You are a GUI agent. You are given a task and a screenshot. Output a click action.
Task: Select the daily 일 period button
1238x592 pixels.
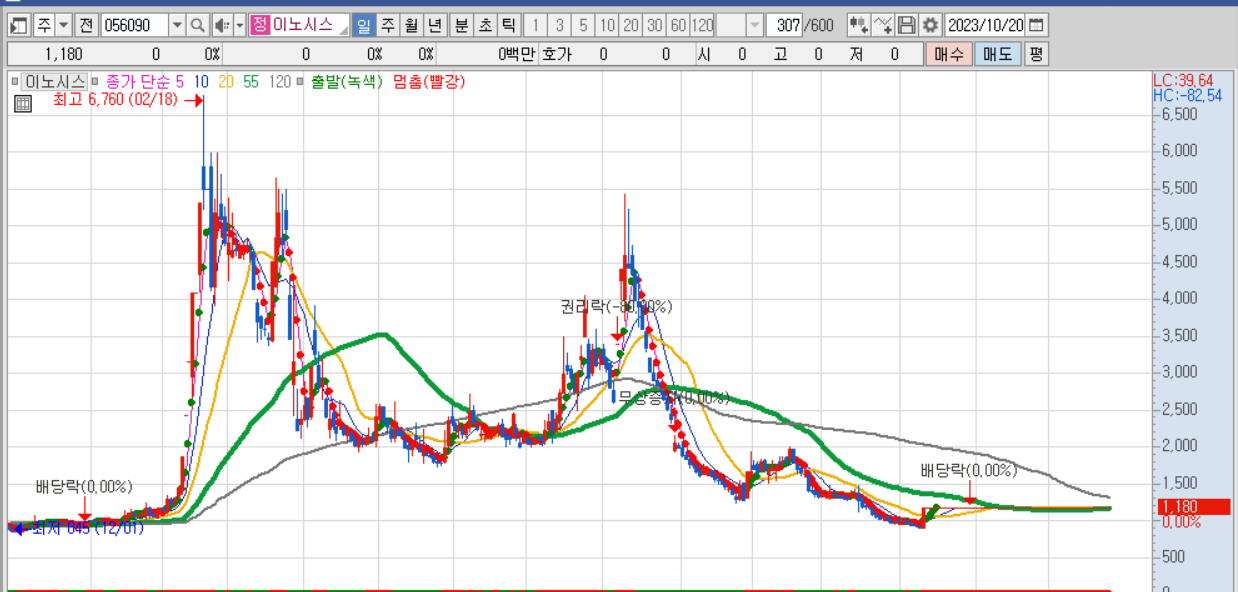(x=363, y=25)
